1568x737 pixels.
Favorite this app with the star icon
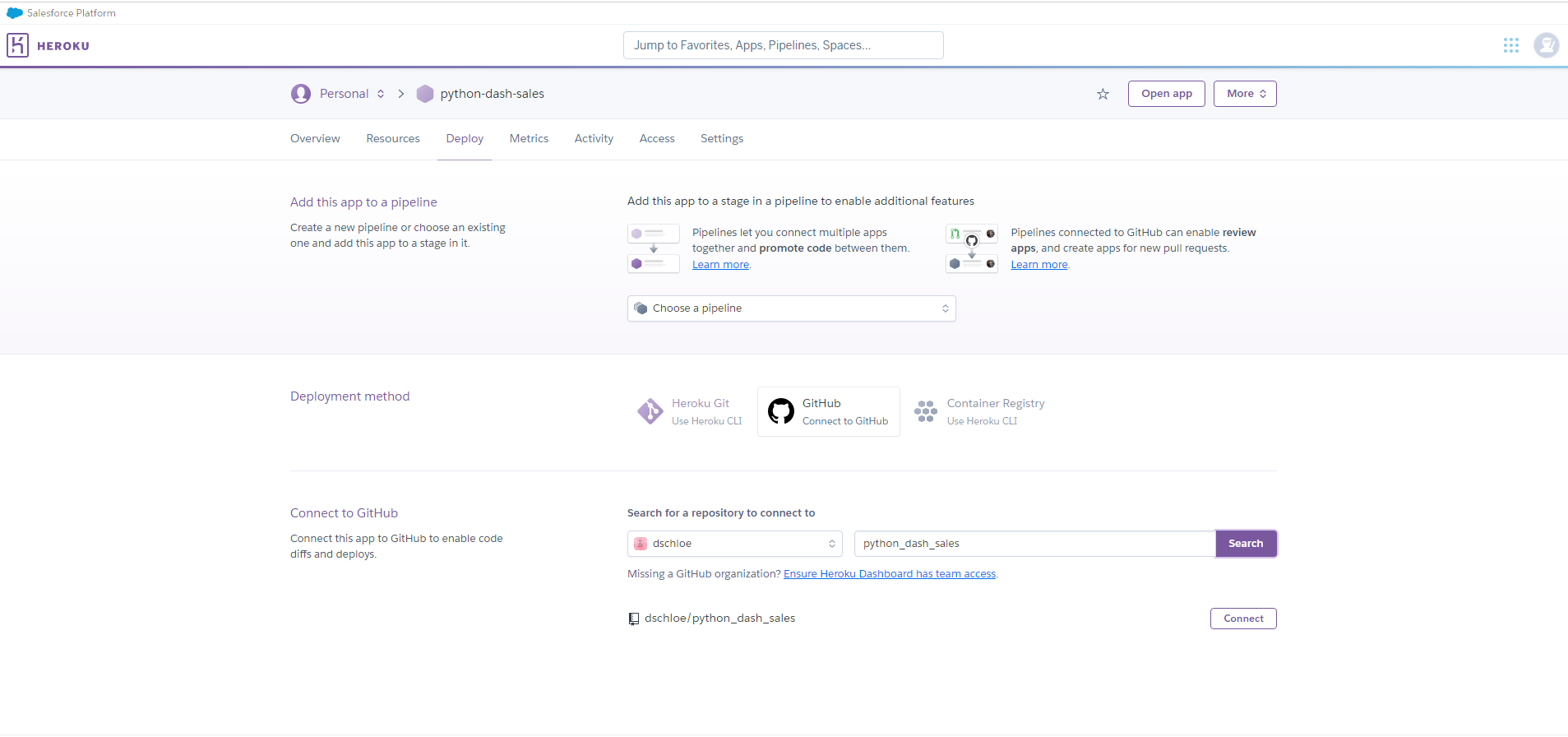(x=1103, y=94)
